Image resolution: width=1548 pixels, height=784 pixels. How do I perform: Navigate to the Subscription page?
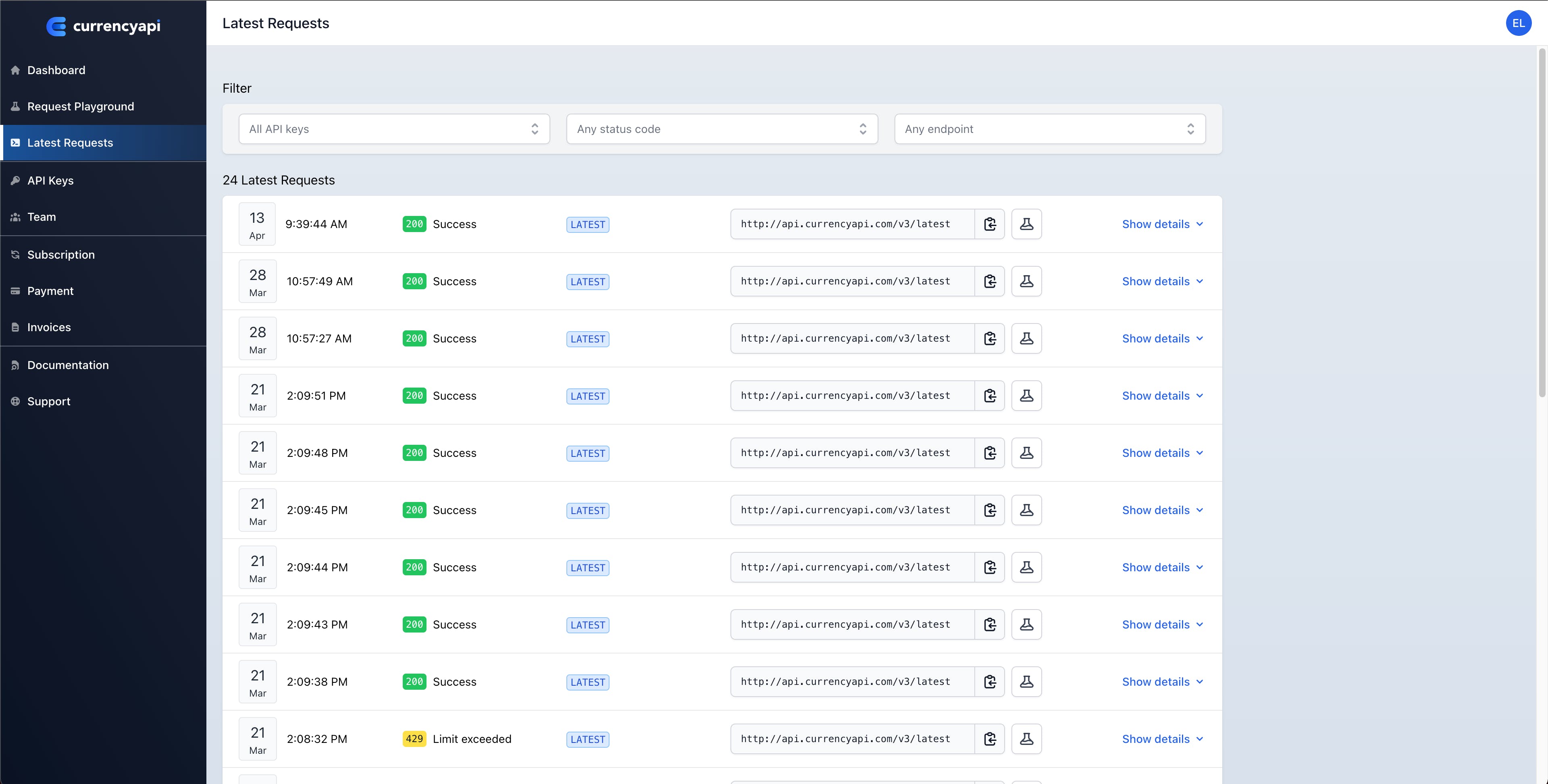[61, 255]
